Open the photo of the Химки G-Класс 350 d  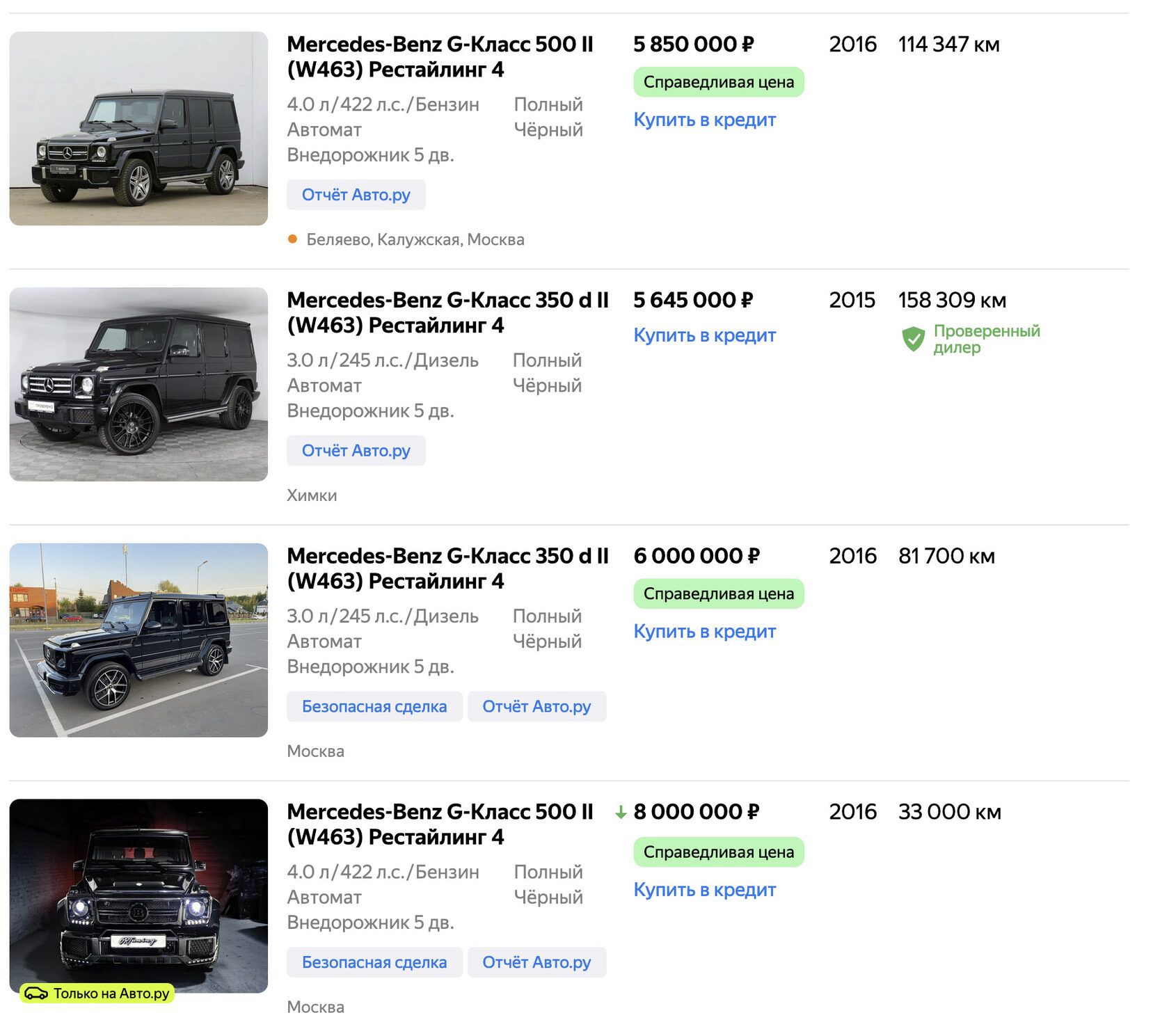click(x=138, y=384)
